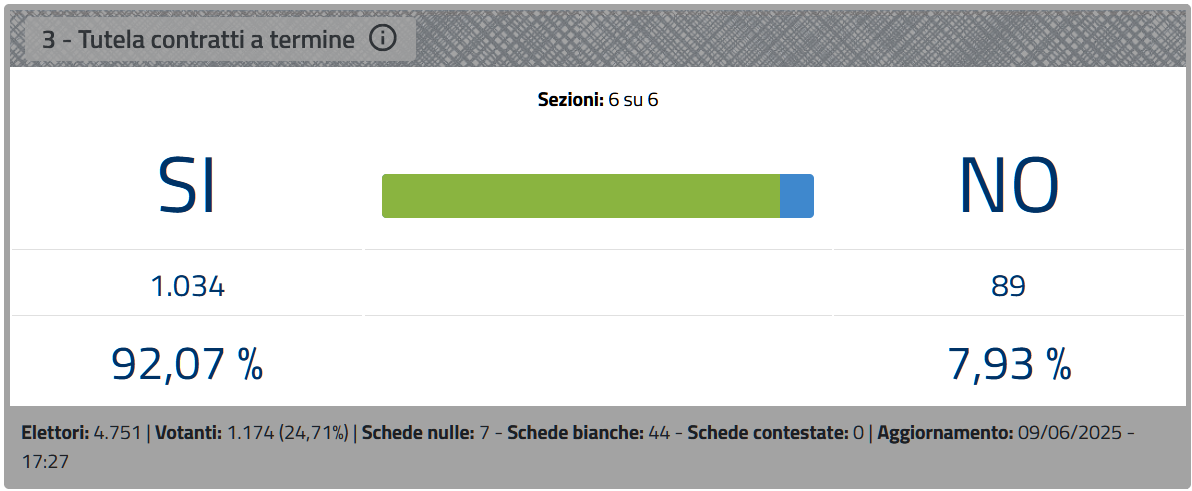Click the blue NO portion of bar
The height and width of the screenshot is (491, 1192).
(x=797, y=196)
